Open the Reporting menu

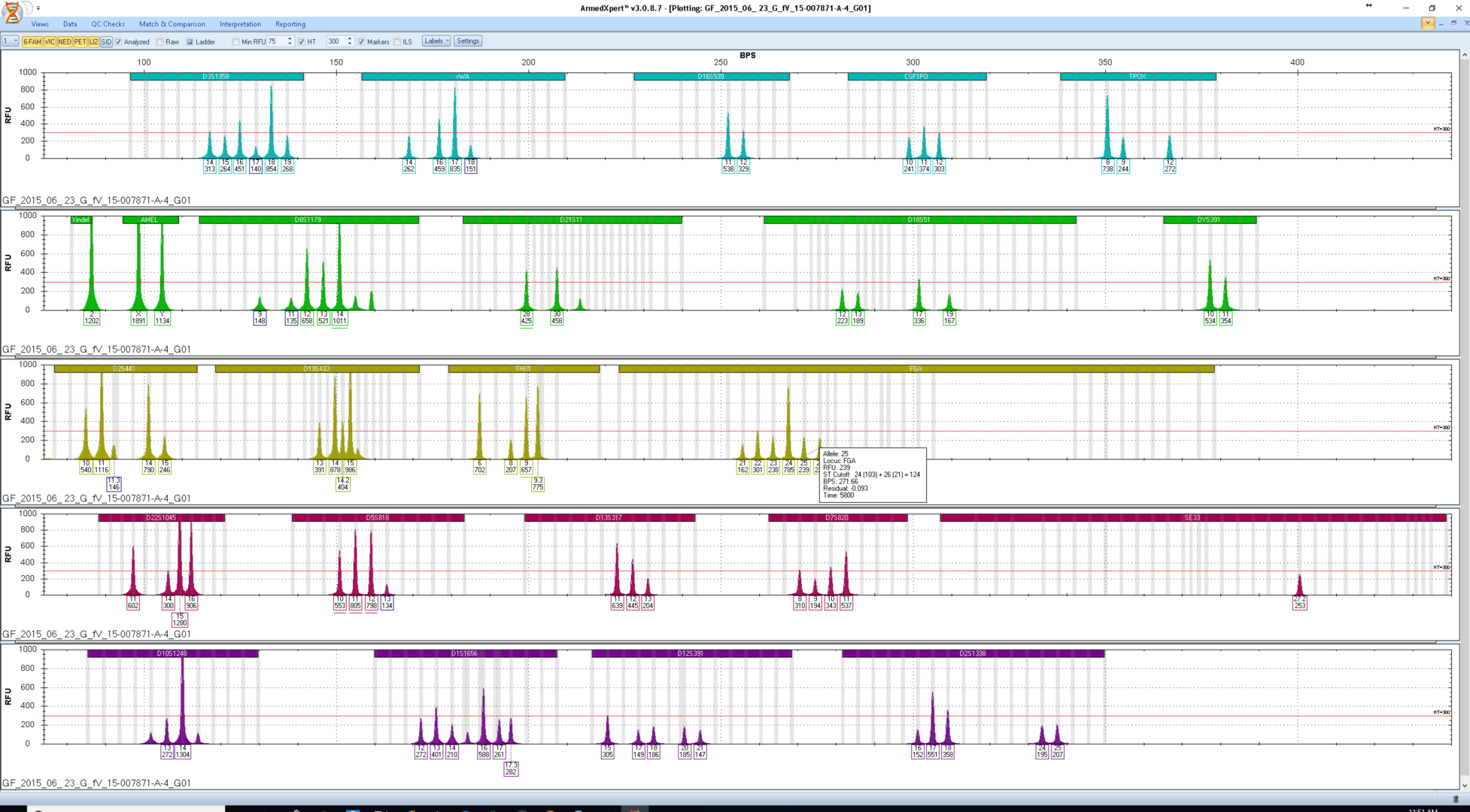[290, 24]
